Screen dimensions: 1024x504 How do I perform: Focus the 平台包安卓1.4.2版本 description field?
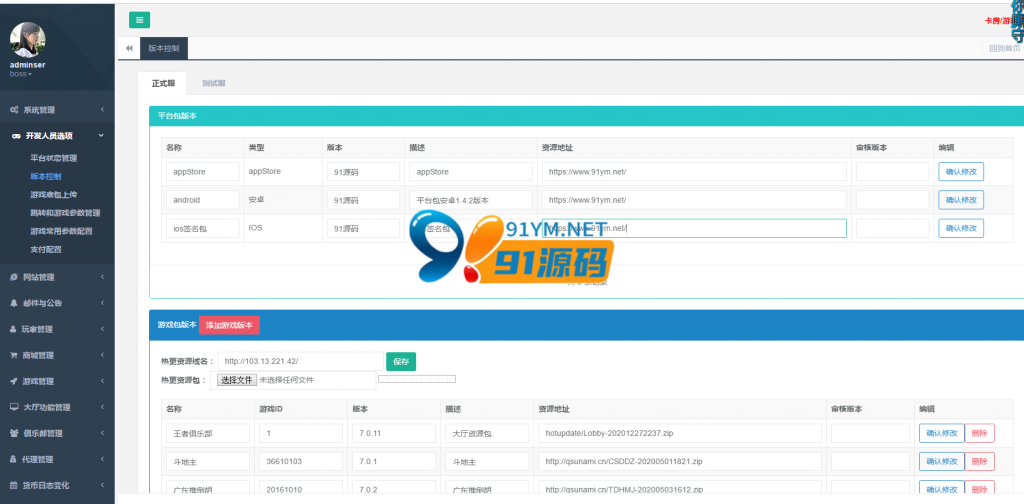coord(471,200)
